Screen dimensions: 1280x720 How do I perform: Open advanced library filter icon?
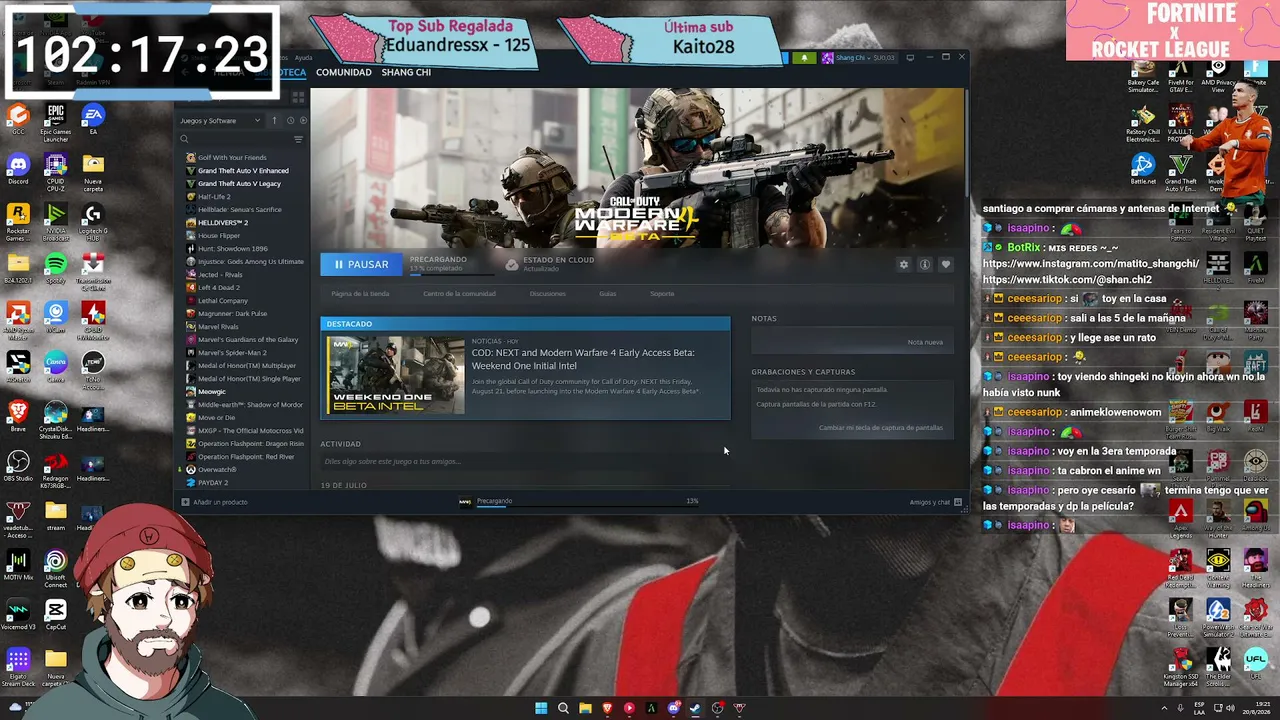298,140
